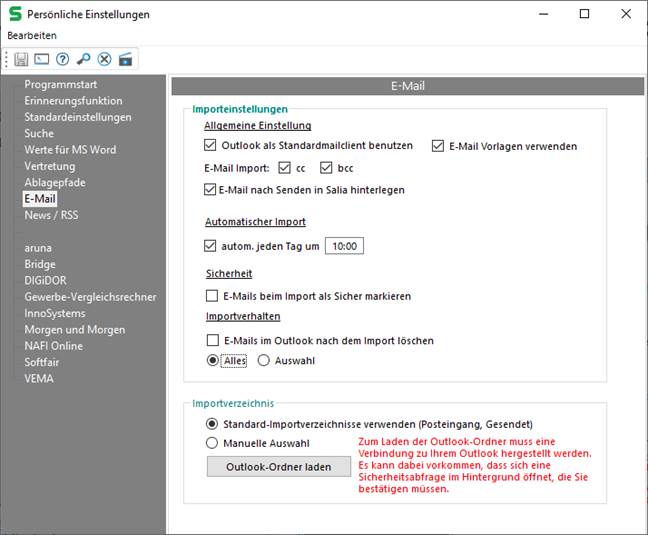Click the clapperboard toolbar icon
Screen dimensions: 648x535
125,59
